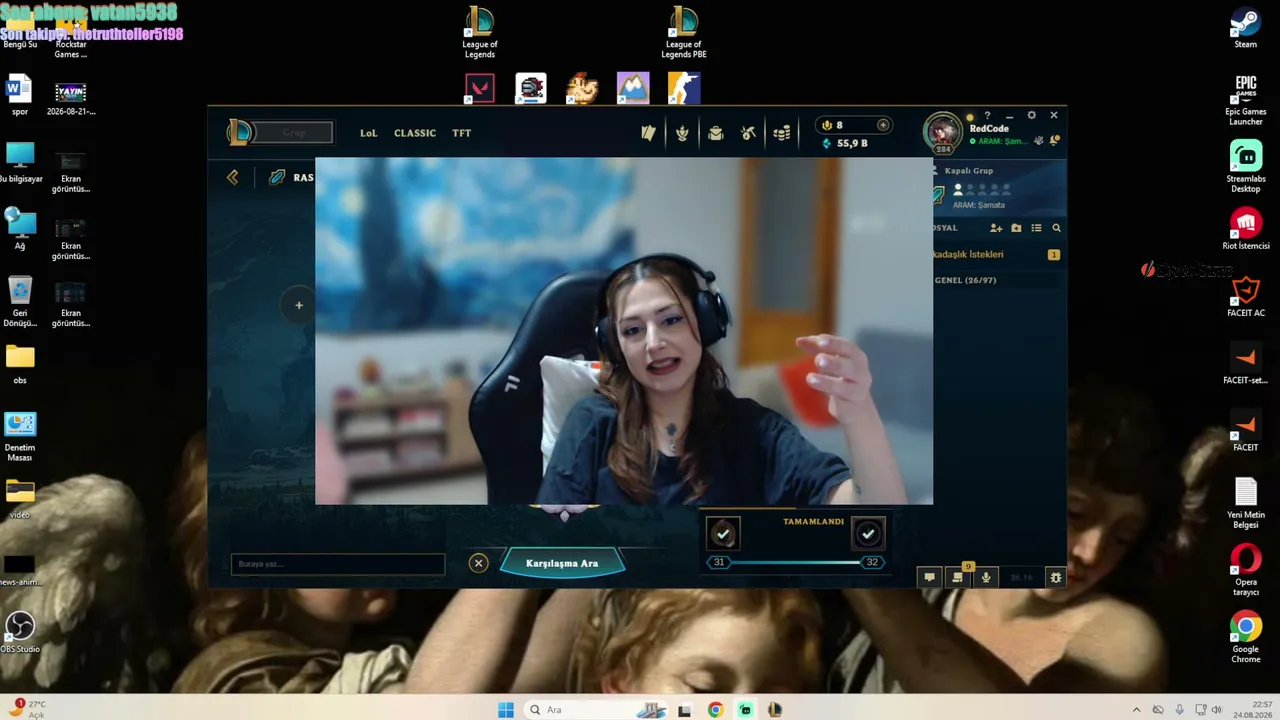Open Chrome from the taskbar
This screenshot has width=1280, height=720.
pos(715,710)
